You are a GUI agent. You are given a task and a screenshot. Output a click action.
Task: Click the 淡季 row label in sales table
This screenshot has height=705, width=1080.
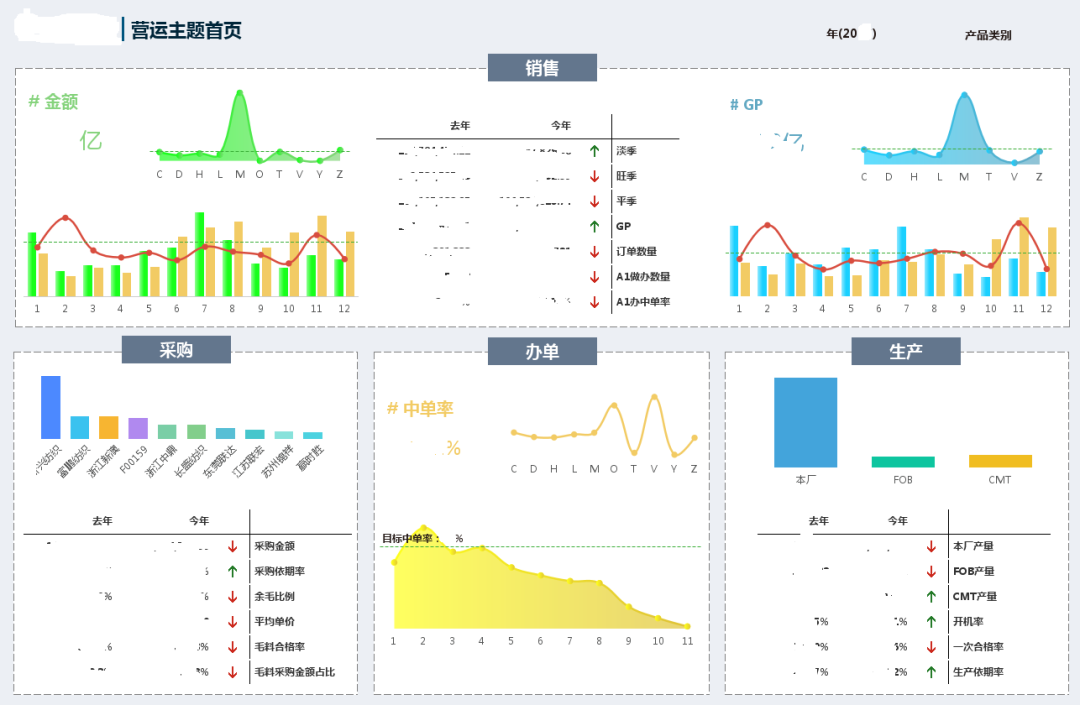point(626,151)
